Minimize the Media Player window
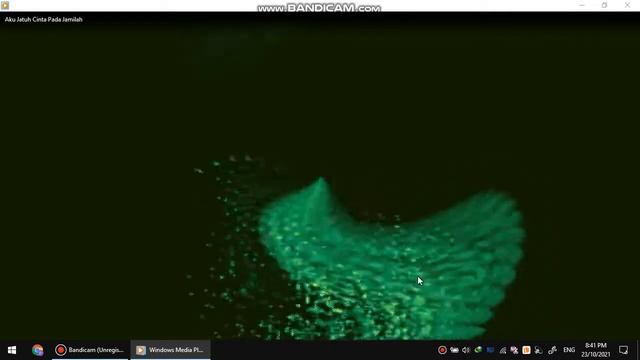 (x=582, y=5)
